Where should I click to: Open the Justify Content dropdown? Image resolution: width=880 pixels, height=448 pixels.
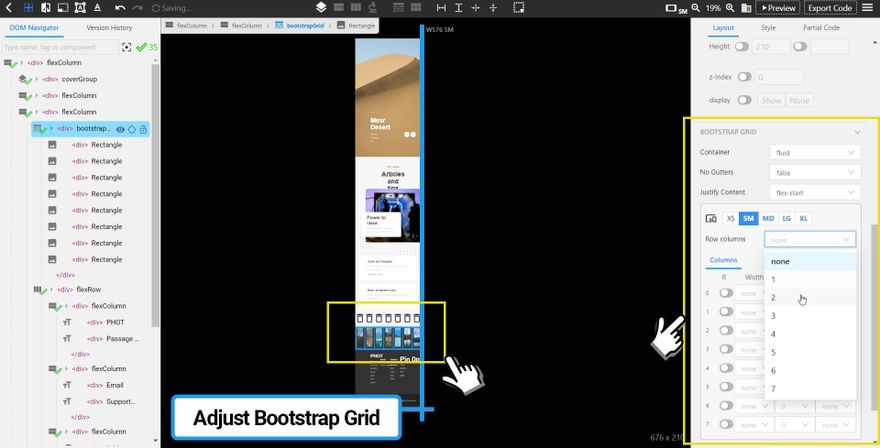coord(814,192)
